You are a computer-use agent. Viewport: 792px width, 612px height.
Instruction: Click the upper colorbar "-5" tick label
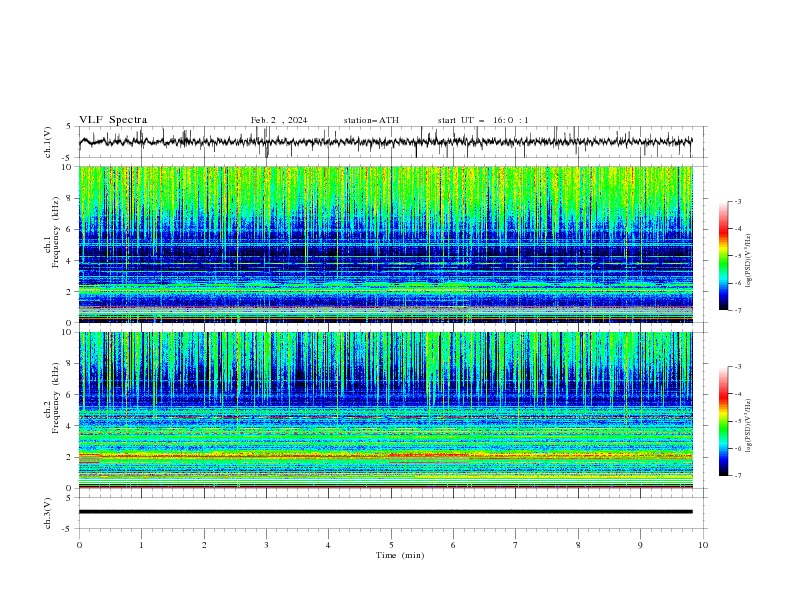(x=738, y=256)
